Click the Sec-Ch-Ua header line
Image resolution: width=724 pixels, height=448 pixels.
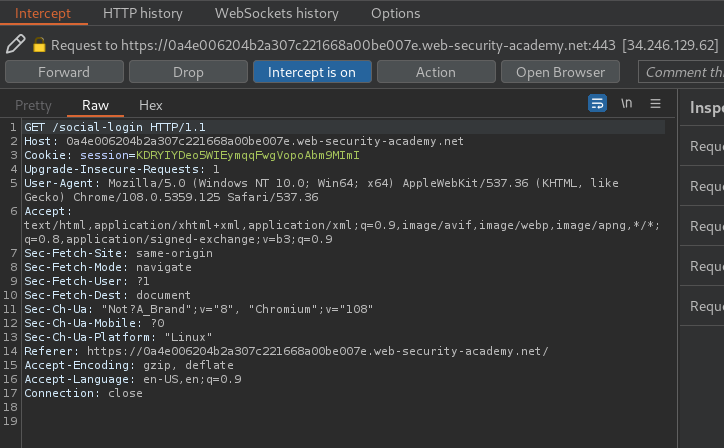click(x=199, y=309)
